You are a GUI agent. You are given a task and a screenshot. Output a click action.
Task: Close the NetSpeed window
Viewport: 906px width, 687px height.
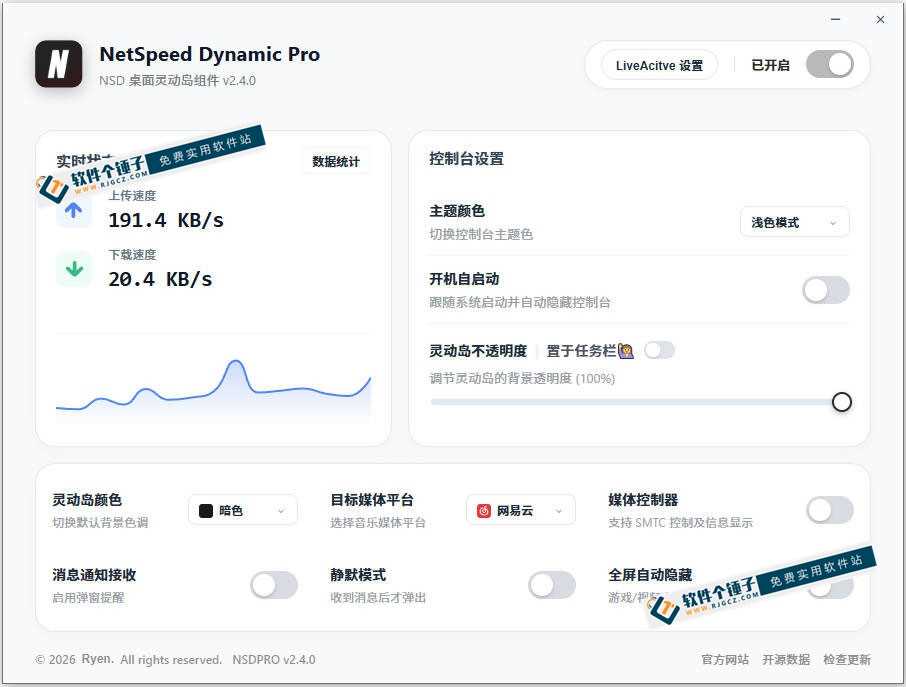point(880,20)
